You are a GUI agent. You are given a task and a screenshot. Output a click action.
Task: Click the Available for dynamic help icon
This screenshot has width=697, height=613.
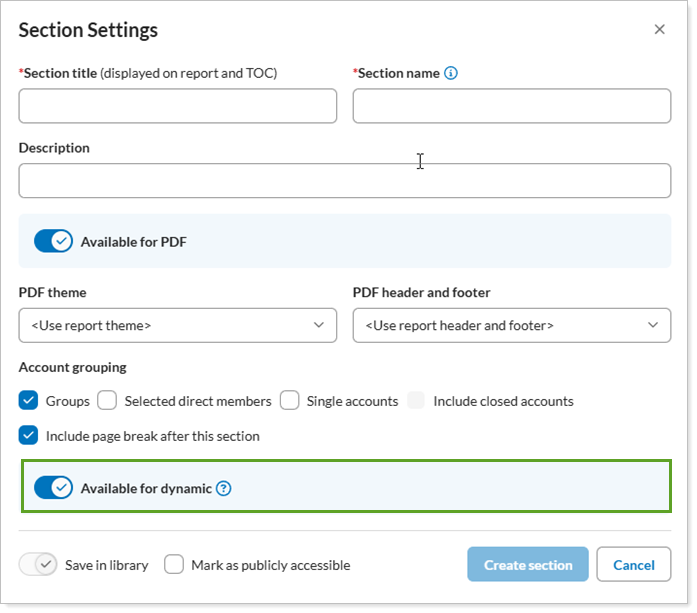224,489
